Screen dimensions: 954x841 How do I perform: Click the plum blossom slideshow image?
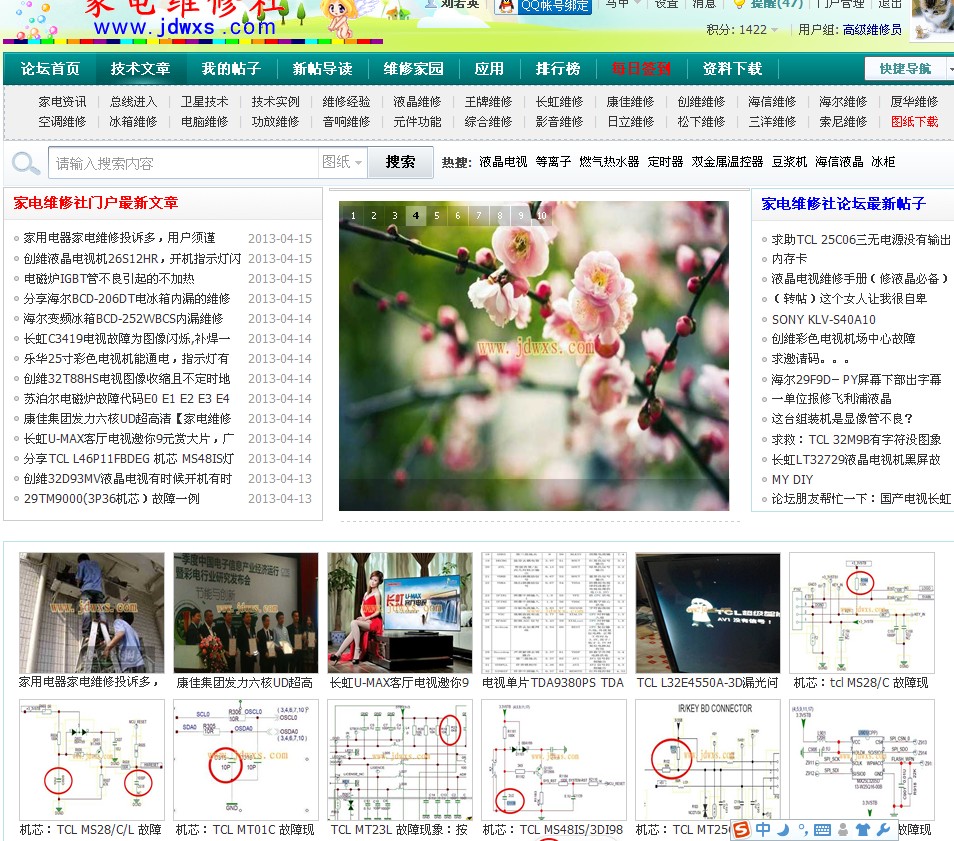point(534,356)
